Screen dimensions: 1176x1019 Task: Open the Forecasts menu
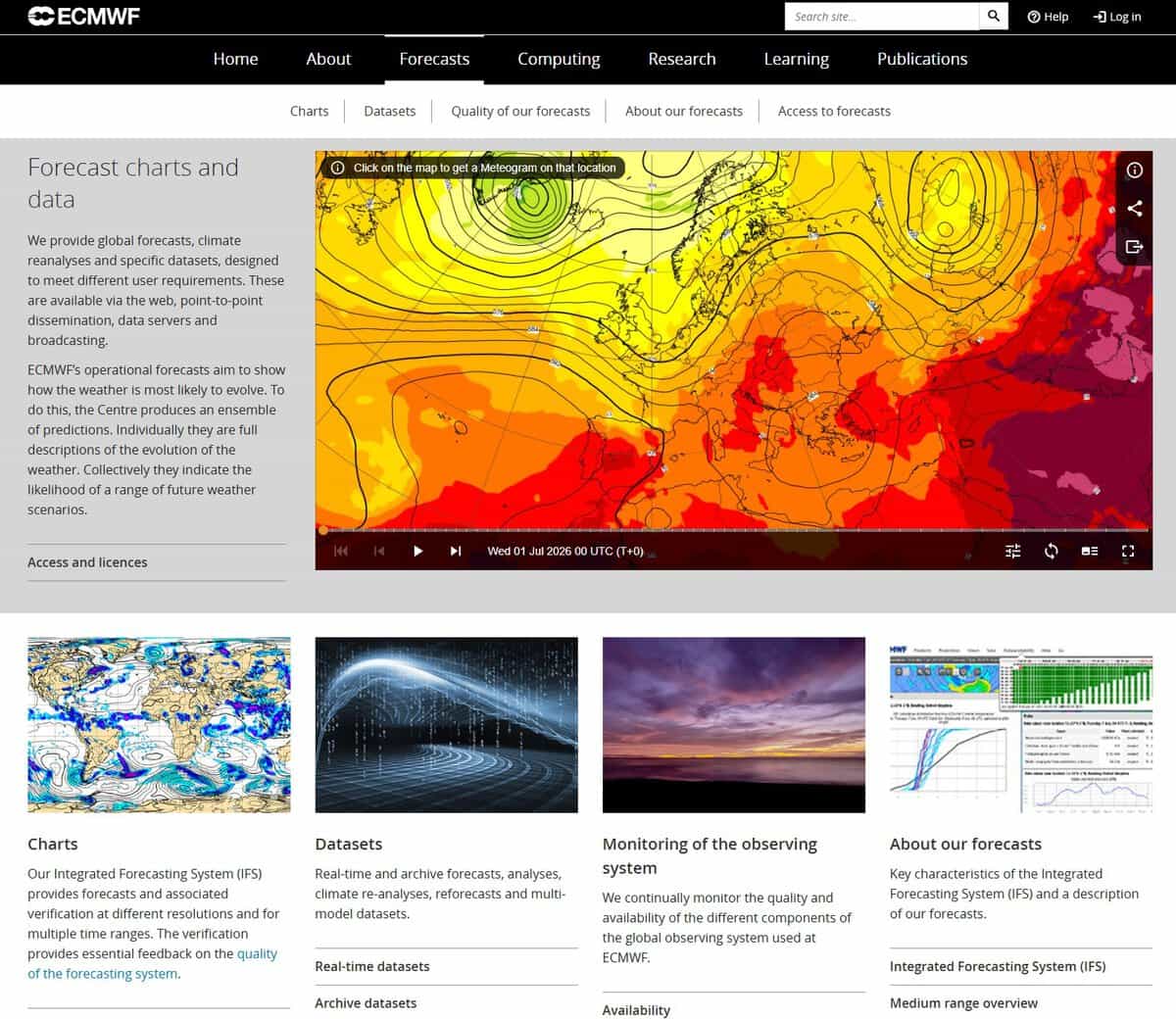click(434, 59)
